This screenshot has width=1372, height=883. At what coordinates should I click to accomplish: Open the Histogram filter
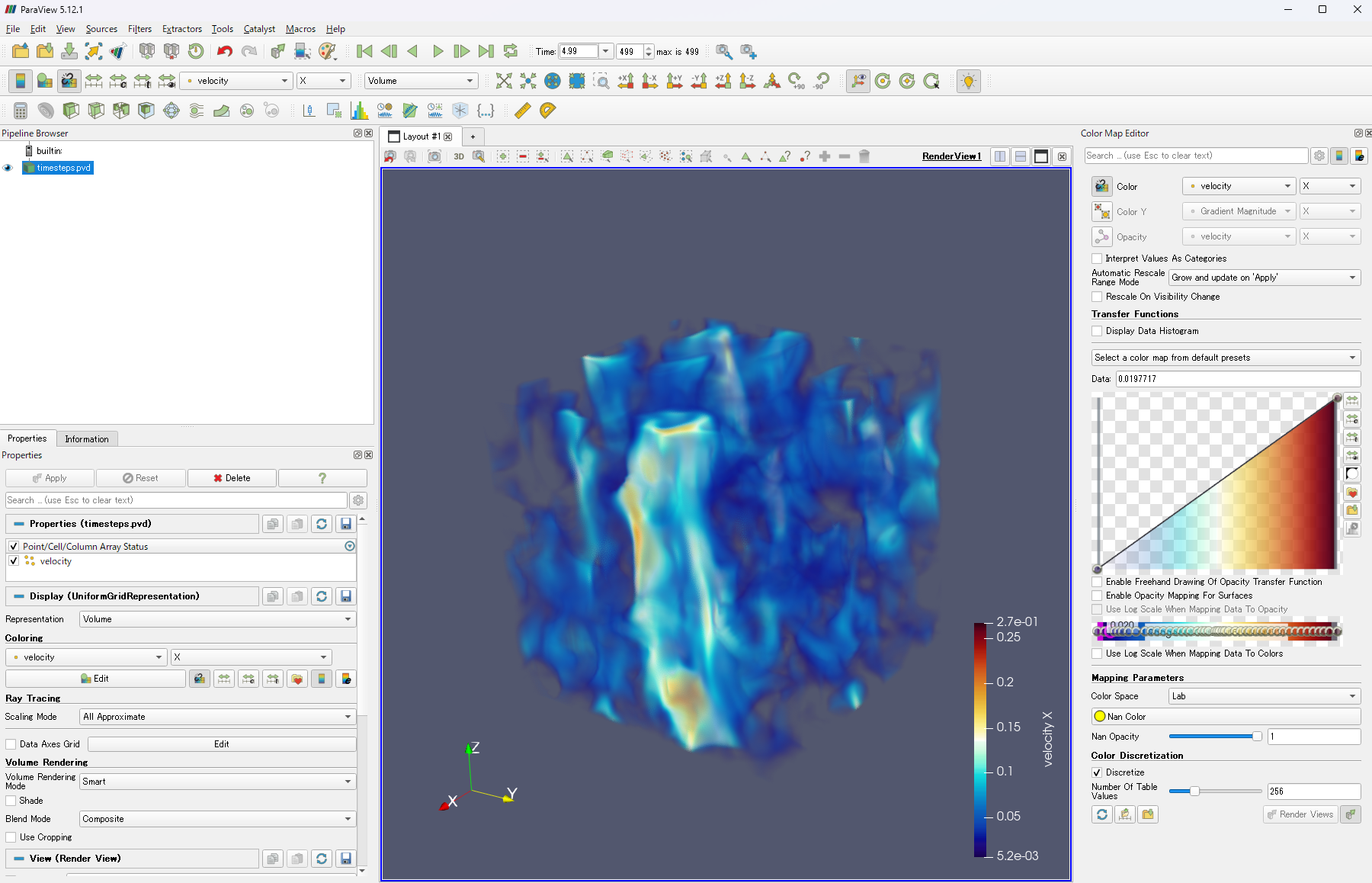[360, 111]
